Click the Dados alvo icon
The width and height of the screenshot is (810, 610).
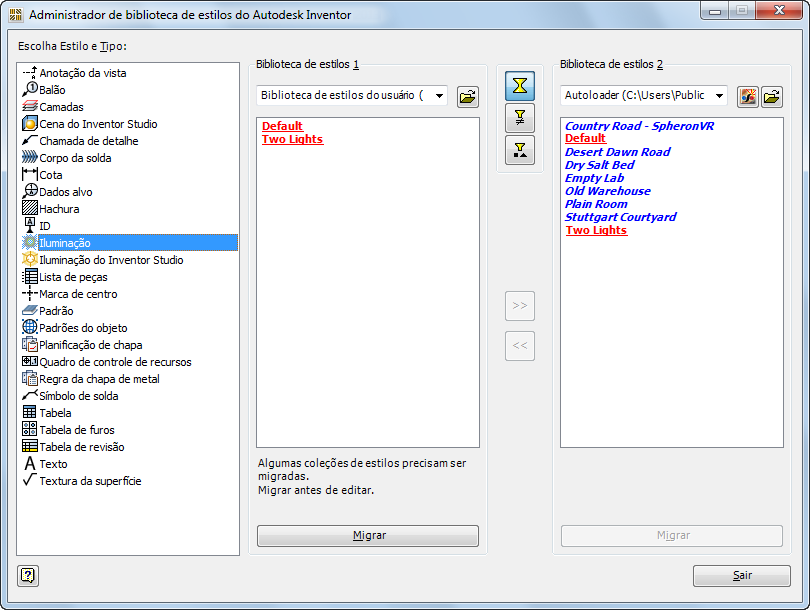30,192
